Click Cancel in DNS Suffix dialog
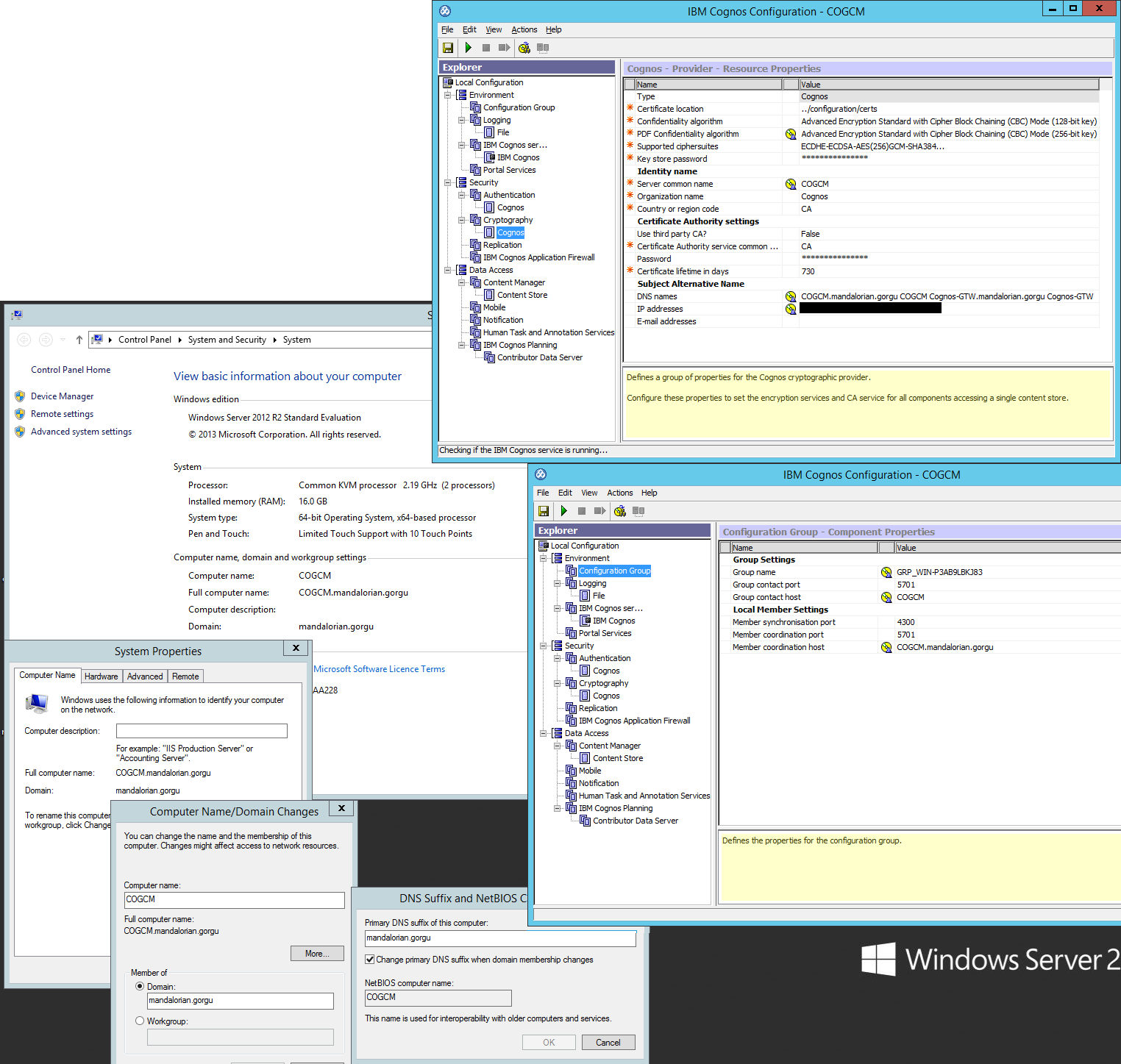 click(x=608, y=1043)
